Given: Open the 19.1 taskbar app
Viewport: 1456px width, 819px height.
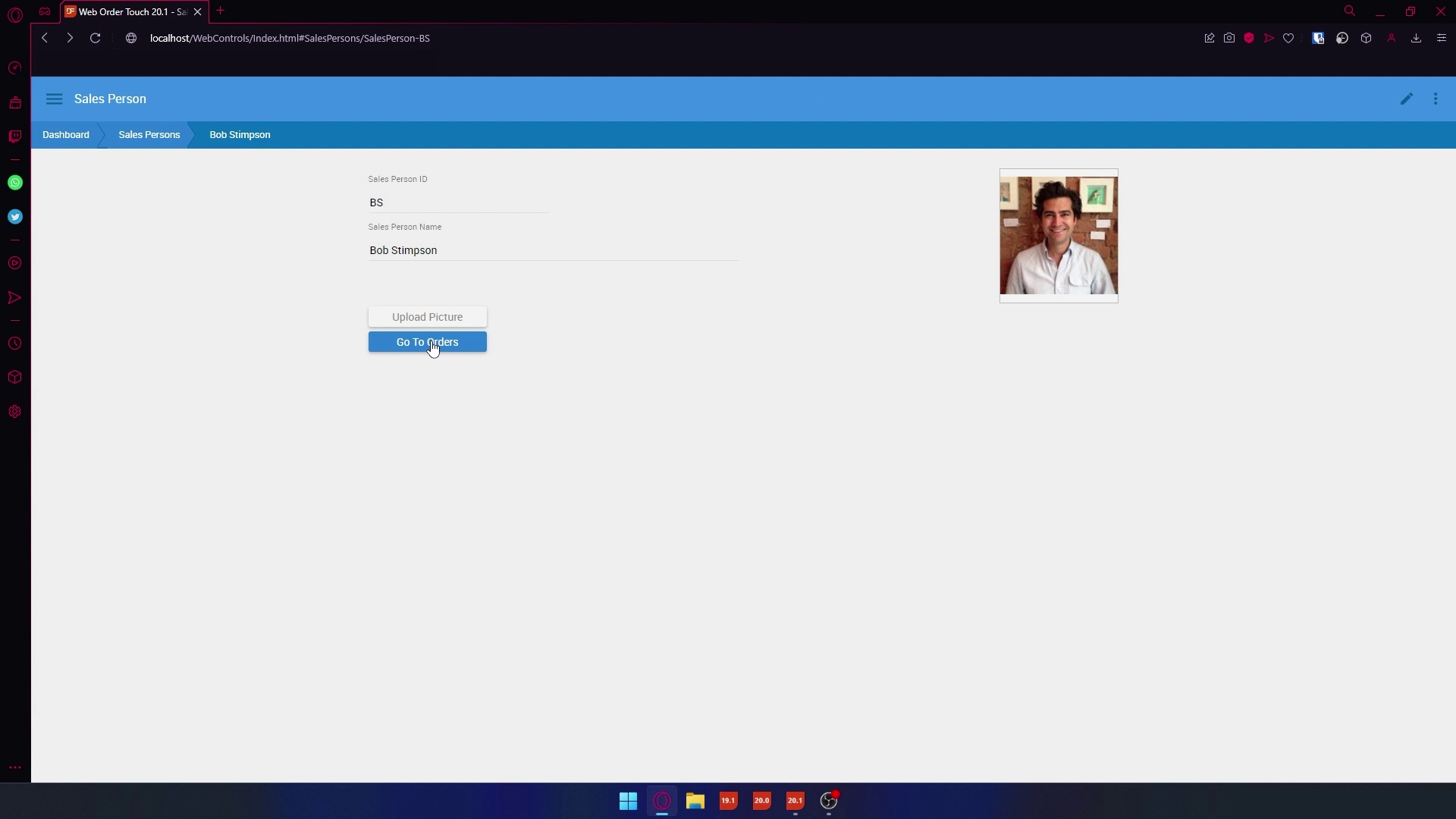Looking at the screenshot, I should [x=729, y=801].
